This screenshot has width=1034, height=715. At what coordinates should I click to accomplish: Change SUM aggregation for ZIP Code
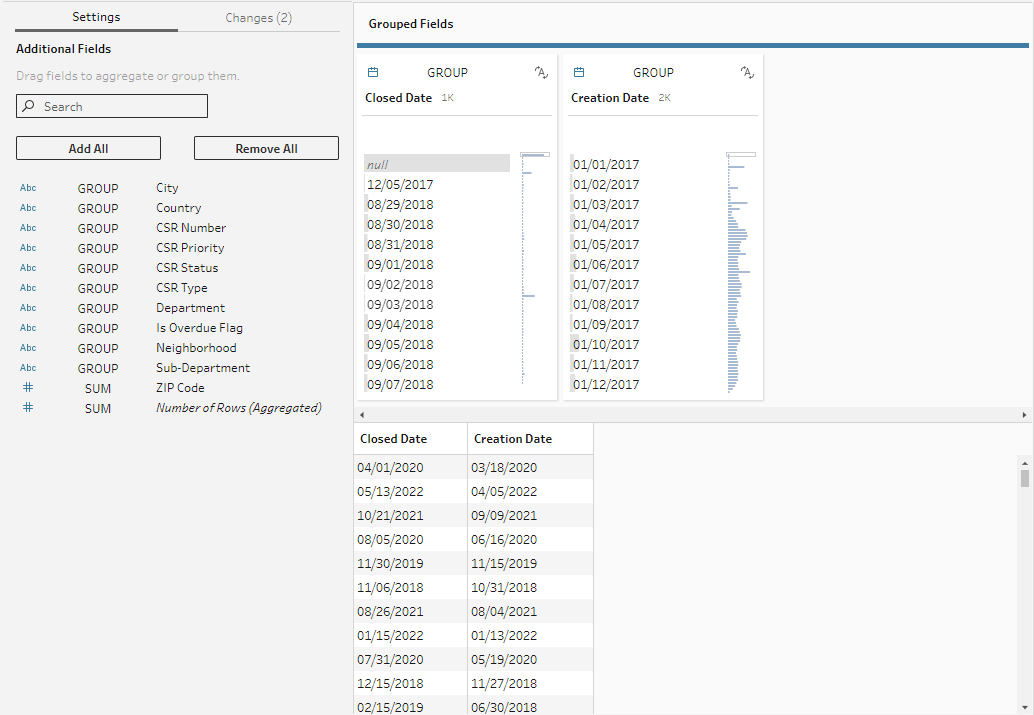tap(98, 388)
